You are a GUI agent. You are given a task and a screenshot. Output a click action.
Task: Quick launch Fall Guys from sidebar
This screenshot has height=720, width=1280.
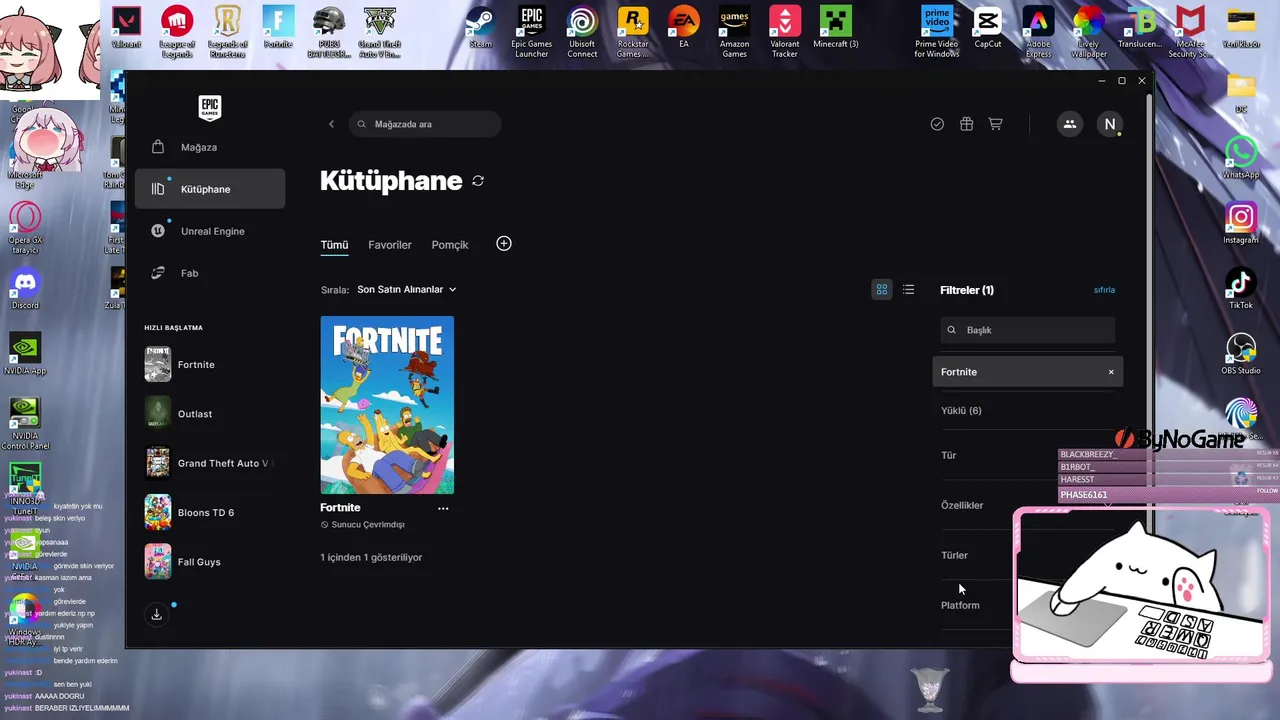(210, 562)
